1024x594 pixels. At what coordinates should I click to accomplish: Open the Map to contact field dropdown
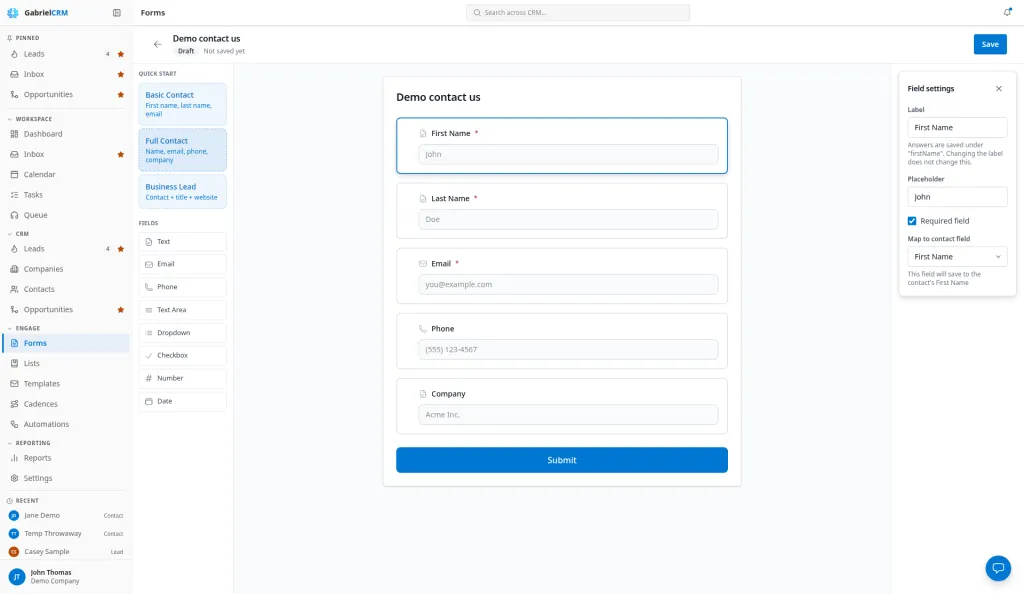[957, 257]
